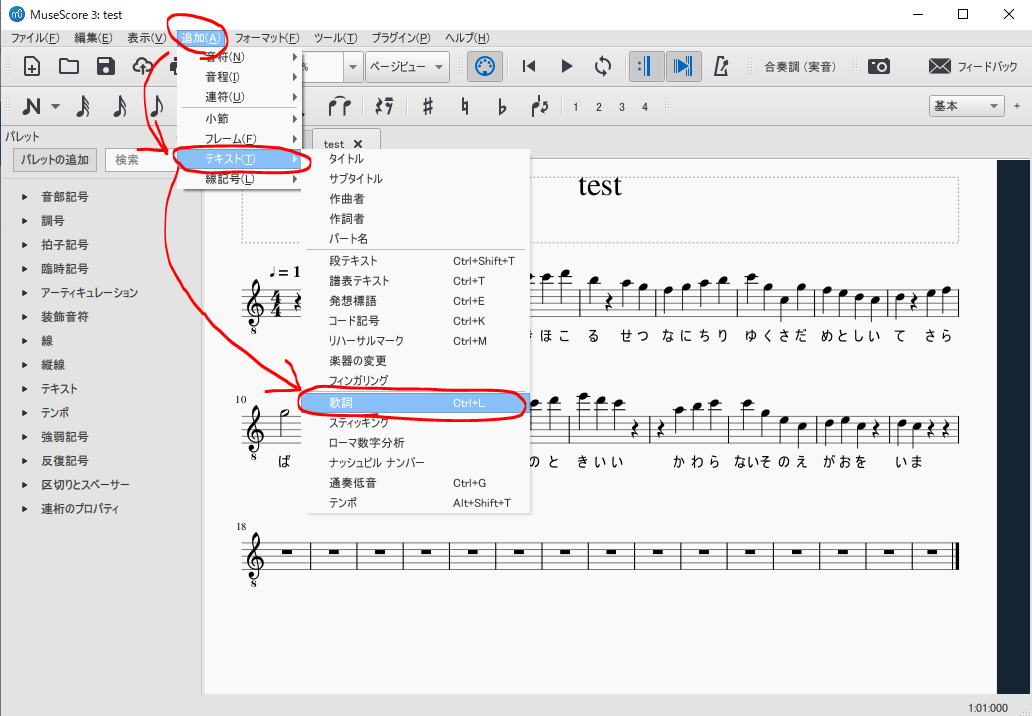The image size is (1032, 716).
Task: Open the フォーマット(F) menu
Action: [267, 38]
